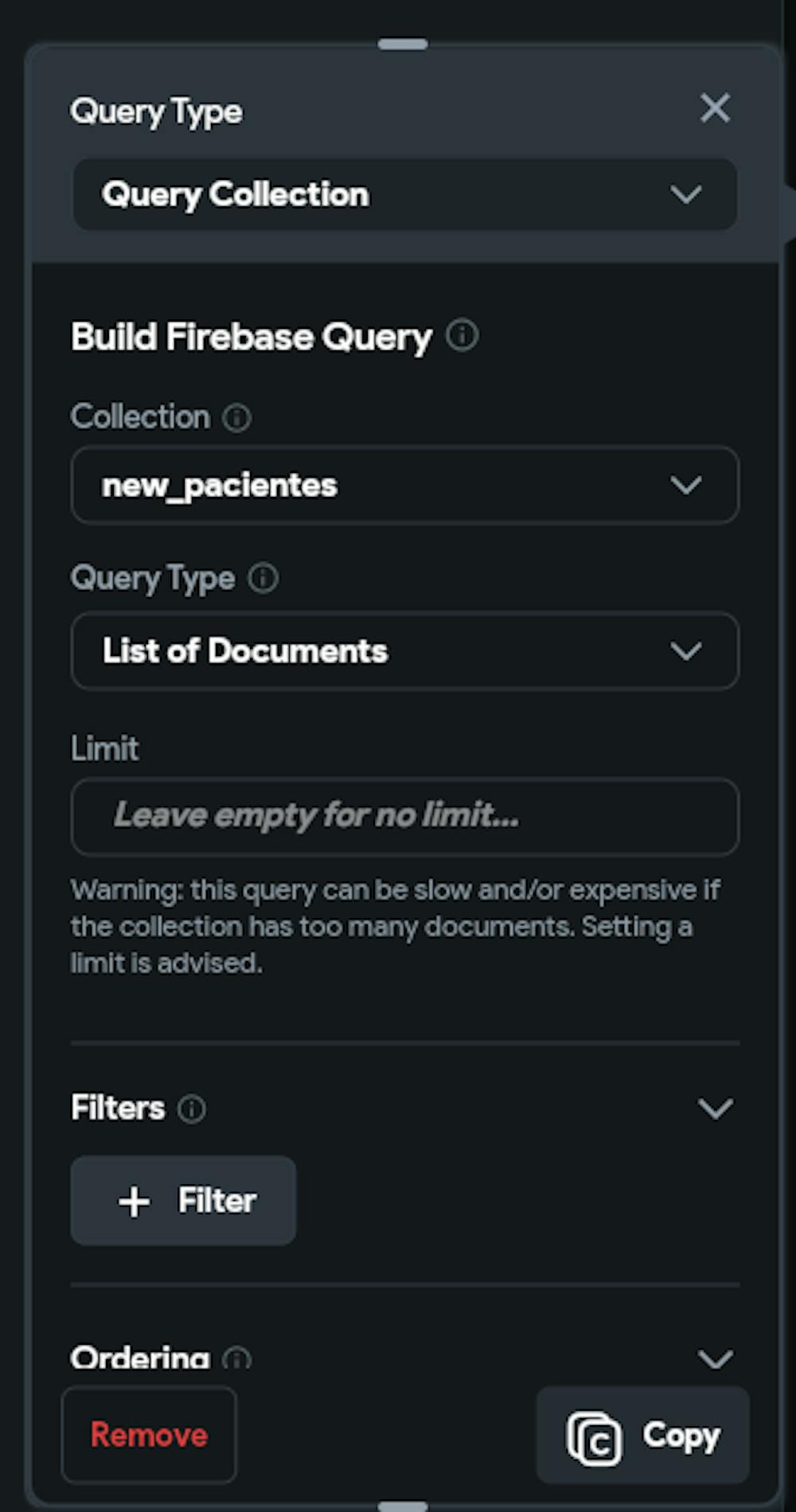
Task: Click the top panel drag handle
Action: 403,45
